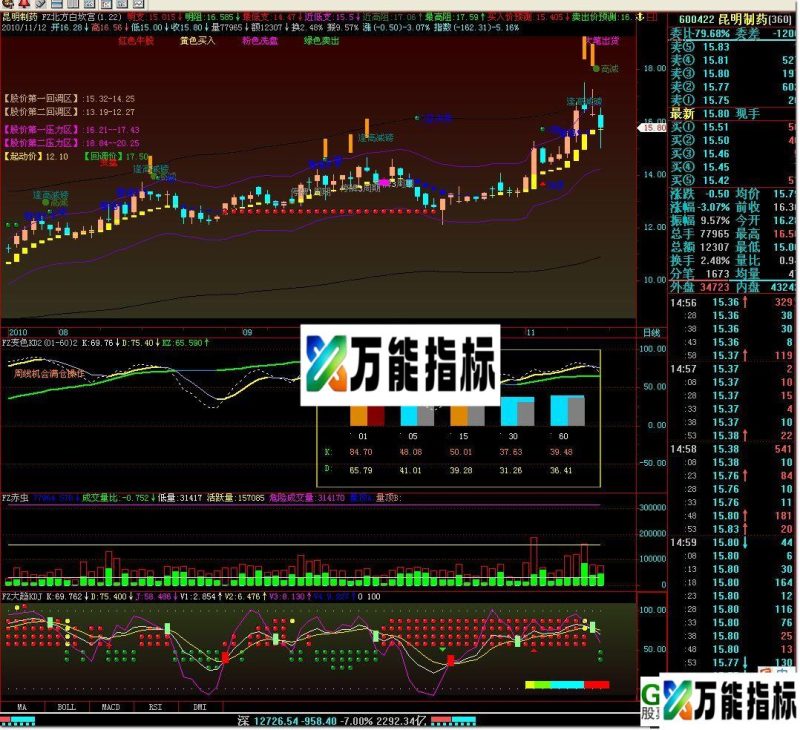
Task: Click the 黄色买入 legend label
Action: pos(197,41)
